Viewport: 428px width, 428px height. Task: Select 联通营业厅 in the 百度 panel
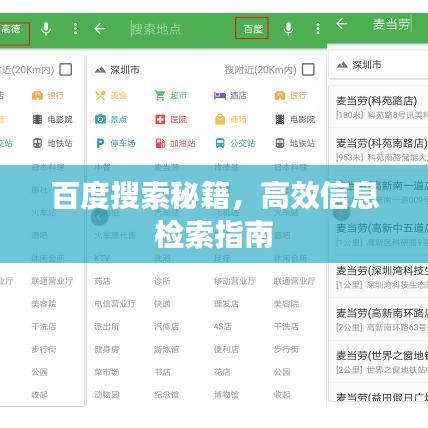coord(294,281)
